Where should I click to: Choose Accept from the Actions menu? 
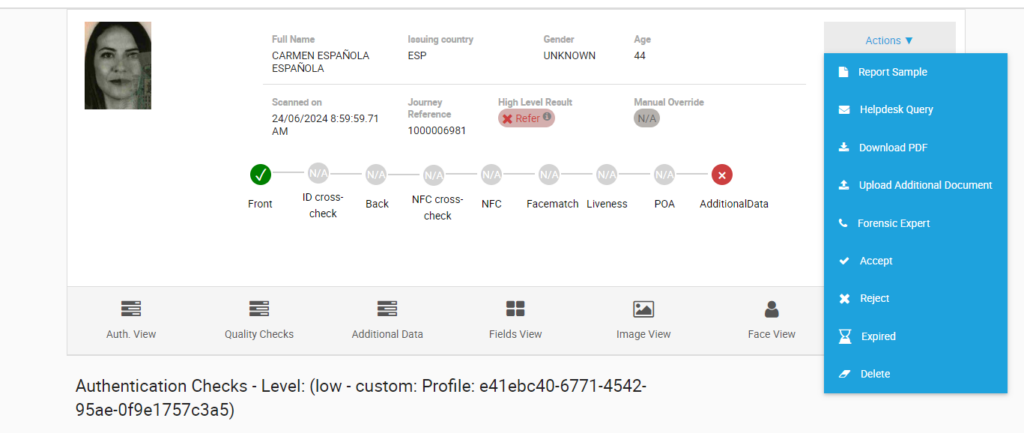point(875,261)
